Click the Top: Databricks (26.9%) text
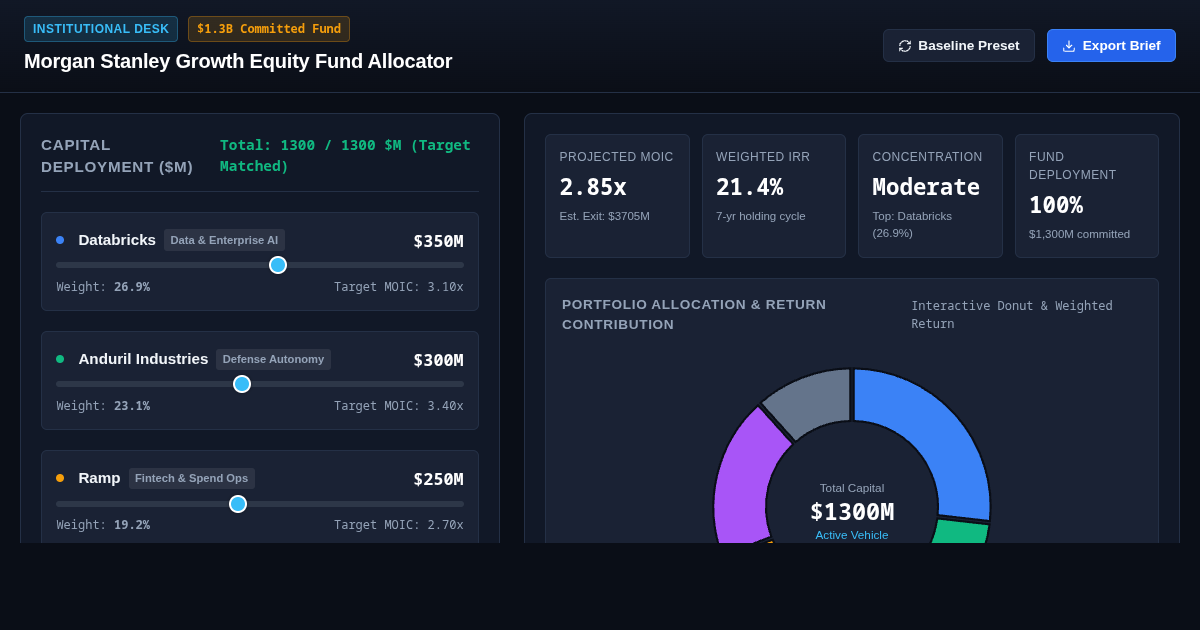 point(912,225)
